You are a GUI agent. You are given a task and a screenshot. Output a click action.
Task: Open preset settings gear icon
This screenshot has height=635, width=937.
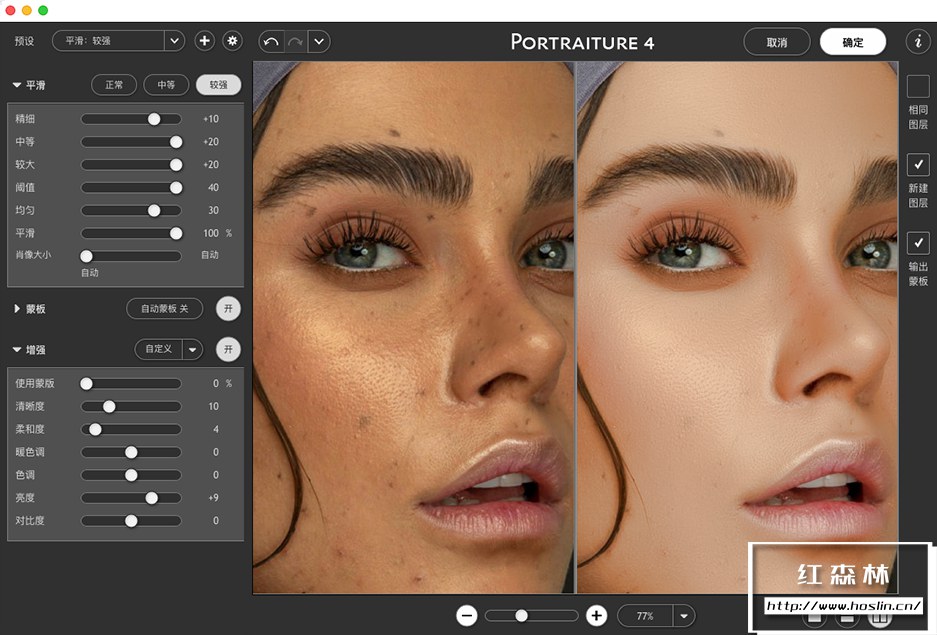[232, 41]
